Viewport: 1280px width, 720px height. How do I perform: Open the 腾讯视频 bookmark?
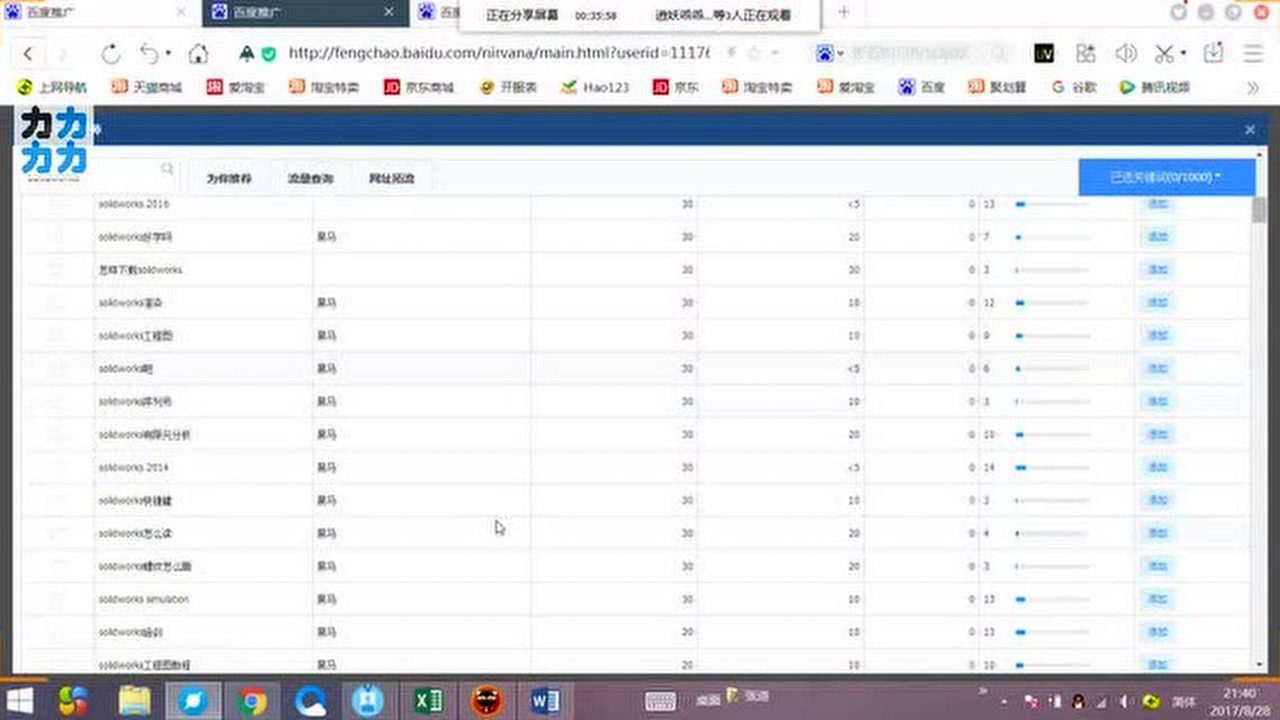point(1155,87)
